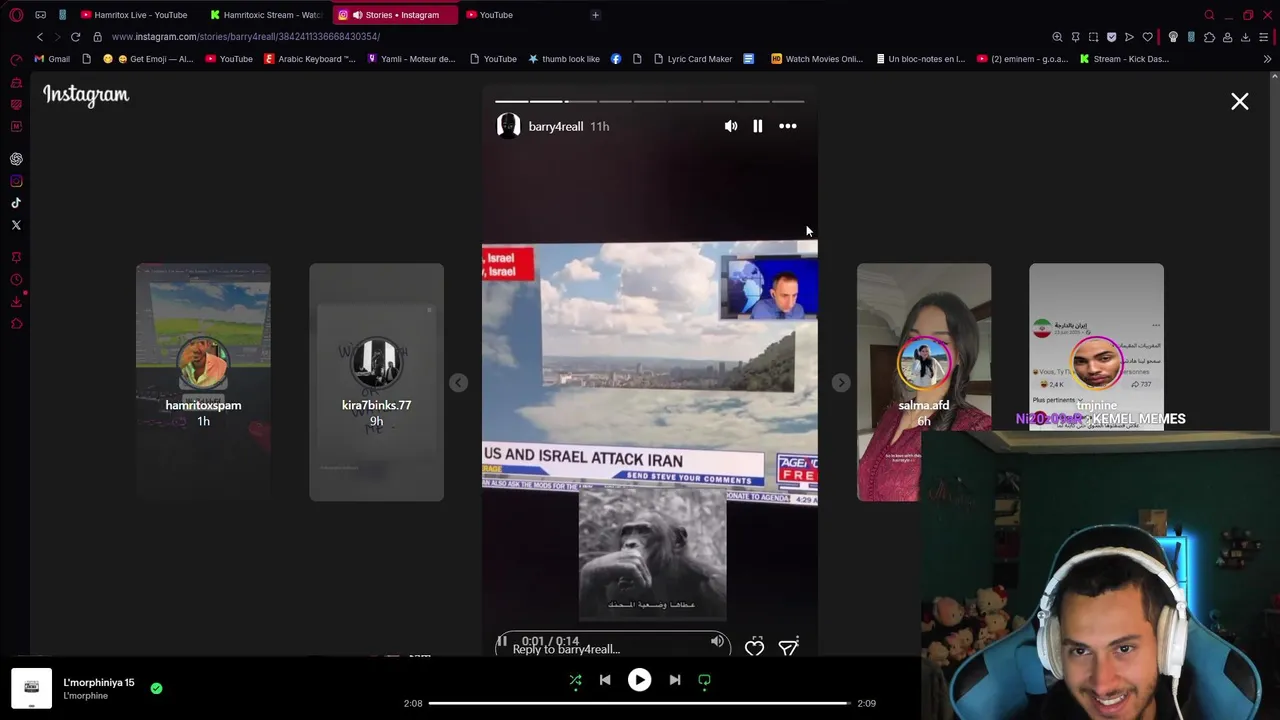Open the Get Emoji bookmark

pyautogui.click(x=149, y=59)
